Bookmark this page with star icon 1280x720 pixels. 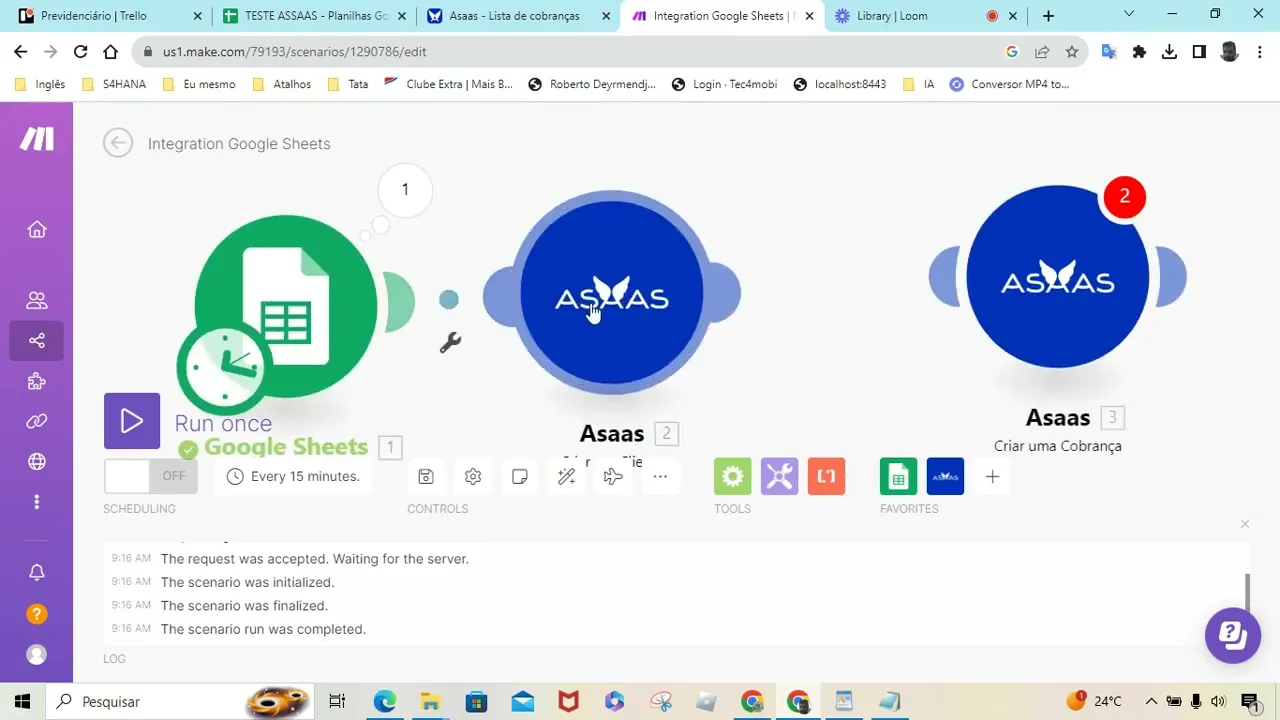(1072, 52)
